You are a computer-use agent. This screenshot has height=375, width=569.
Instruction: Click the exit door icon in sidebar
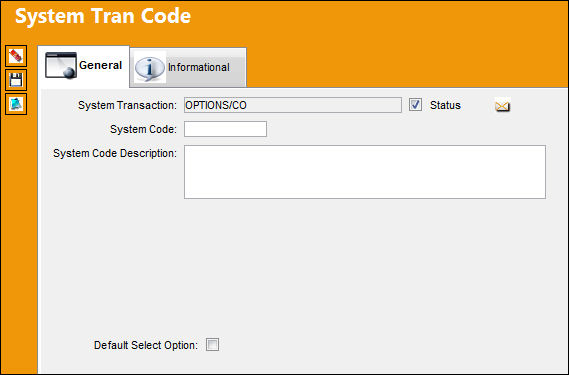click(16, 104)
